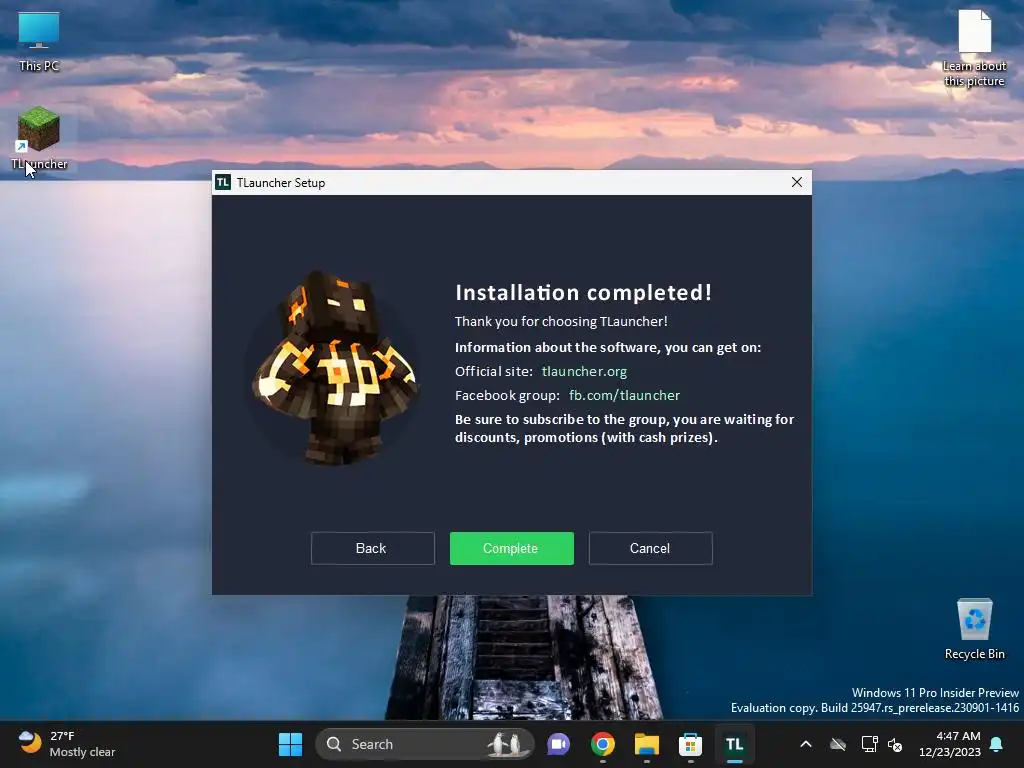This screenshot has height=768, width=1024.
Task: Open the network status tray icon
Action: tap(869, 744)
